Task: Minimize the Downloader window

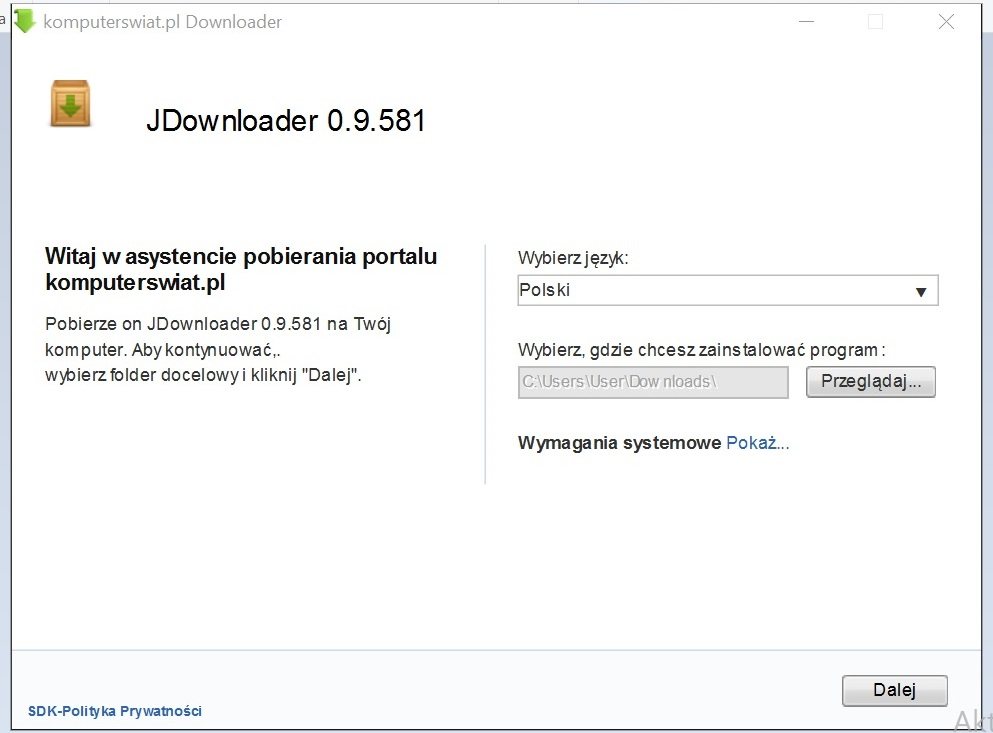Action: click(806, 22)
